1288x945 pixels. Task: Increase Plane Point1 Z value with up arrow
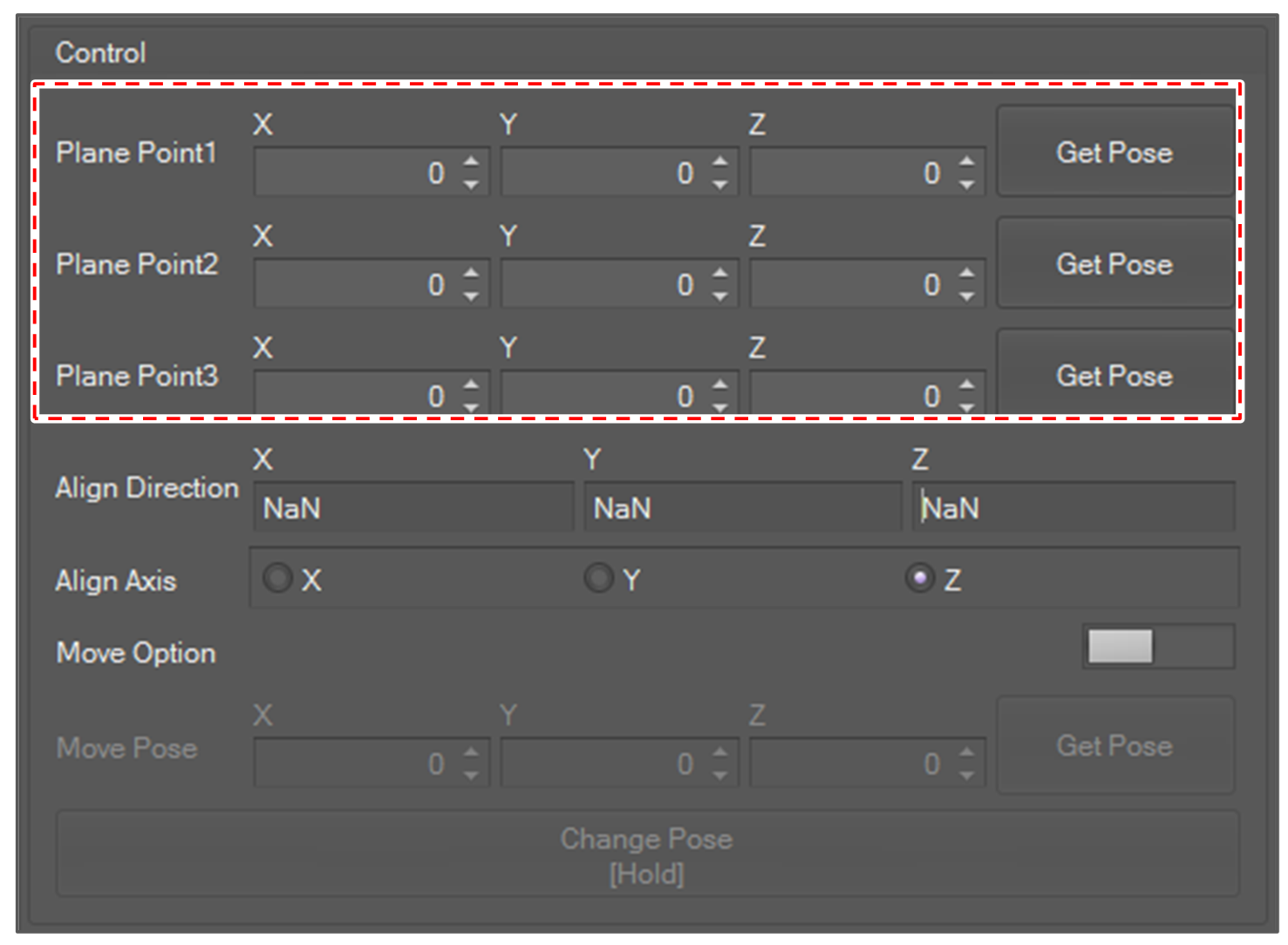(x=966, y=161)
